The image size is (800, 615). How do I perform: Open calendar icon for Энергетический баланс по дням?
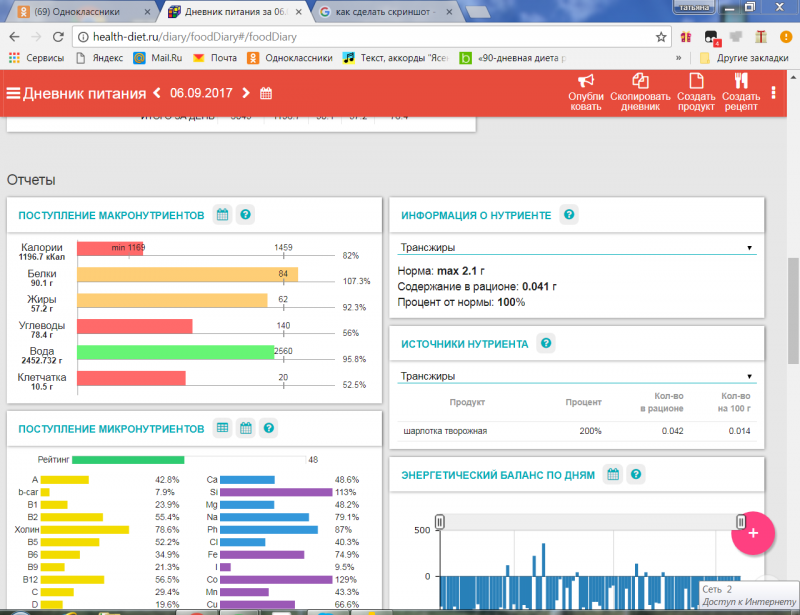tap(614, 474)
